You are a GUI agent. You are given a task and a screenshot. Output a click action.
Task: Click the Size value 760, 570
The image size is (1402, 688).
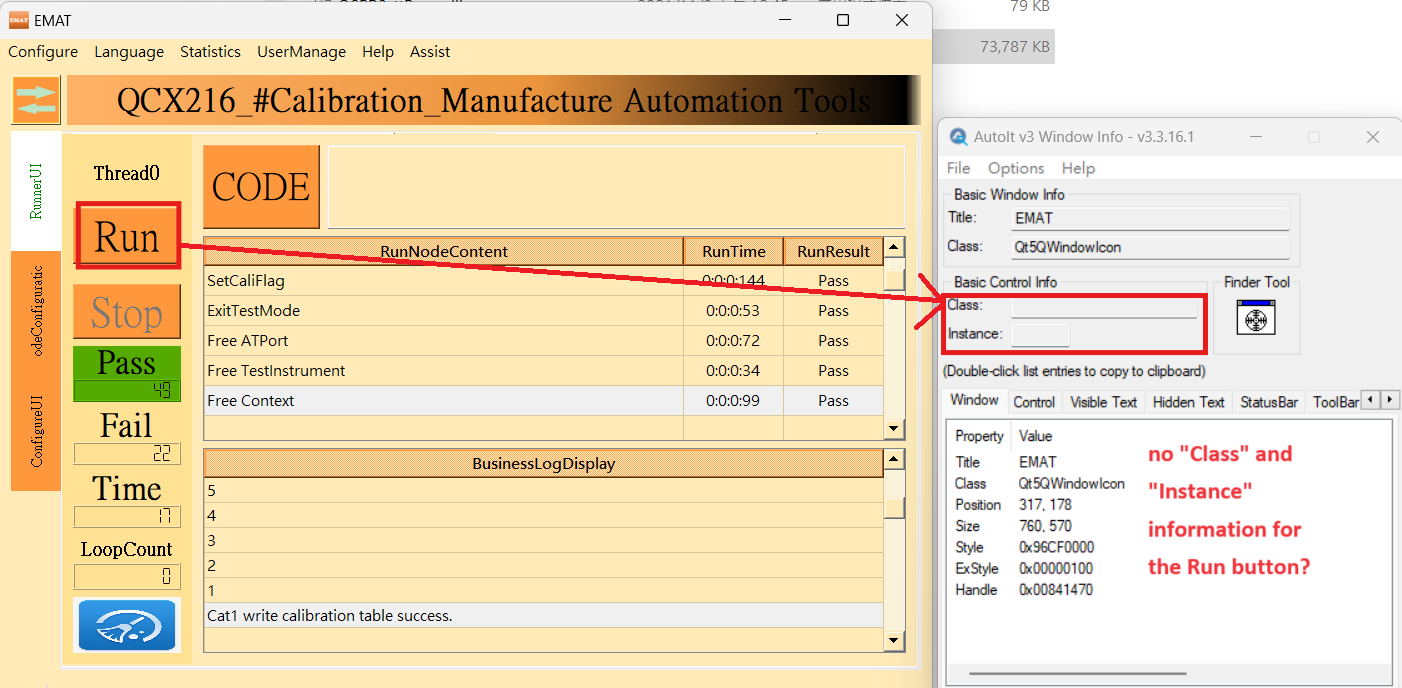(x=1045, y=526)
